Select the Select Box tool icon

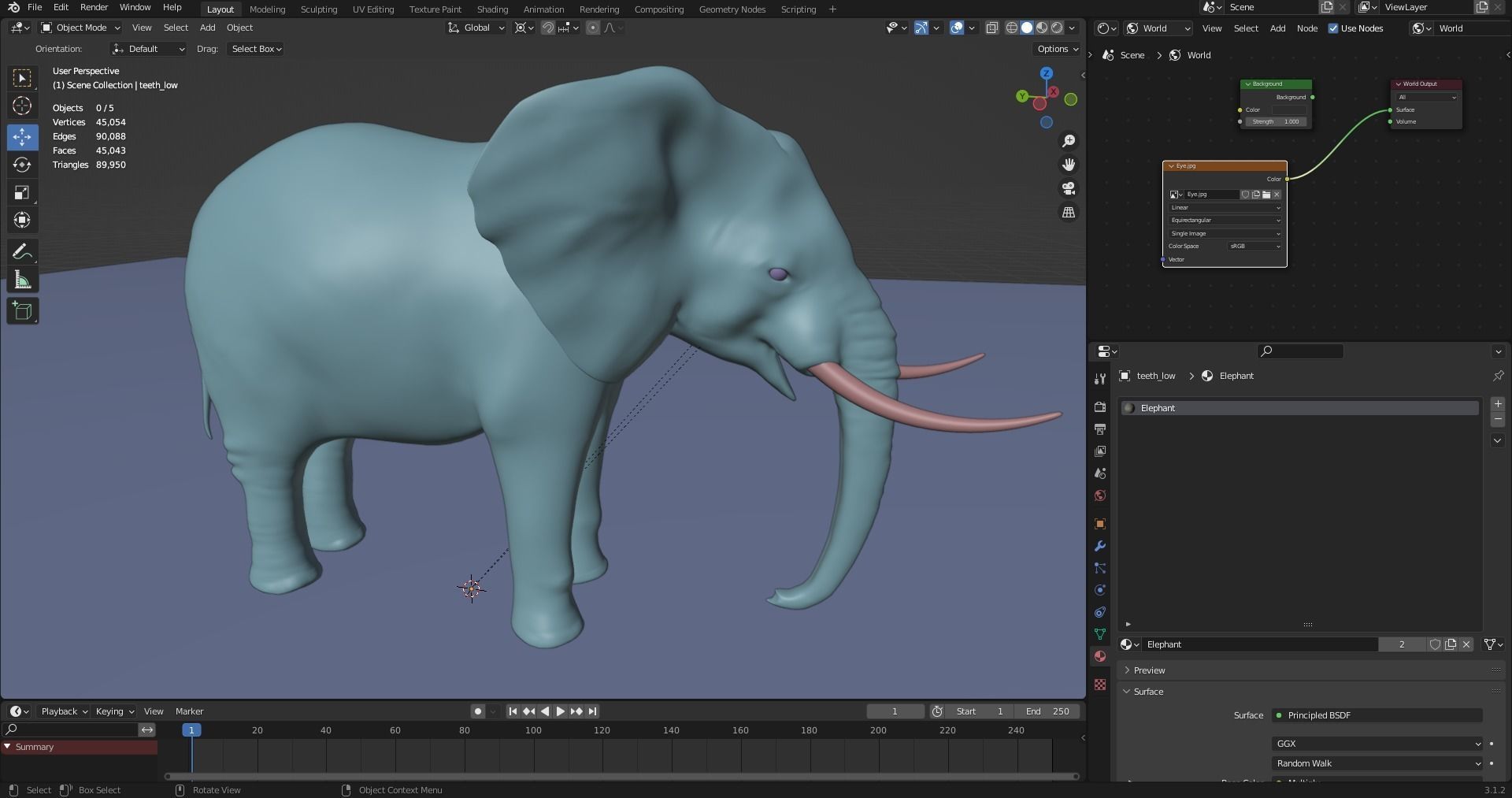(22, 78)
